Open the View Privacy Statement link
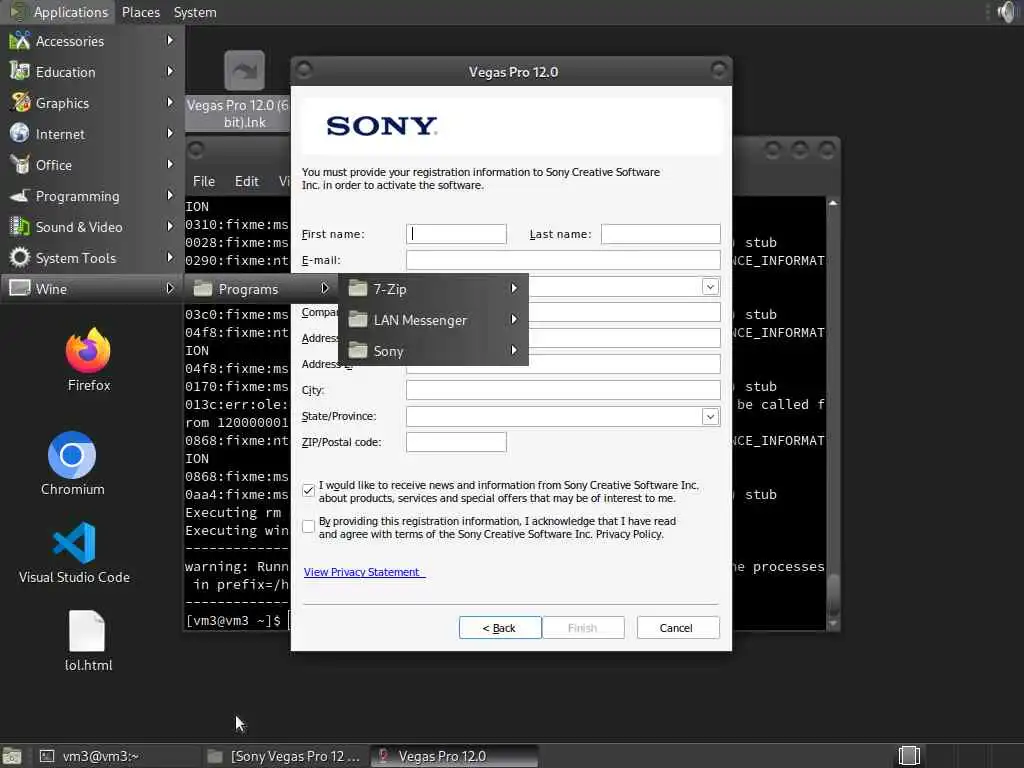Screen dimensions: 1024x768 [x=363, y=572]
